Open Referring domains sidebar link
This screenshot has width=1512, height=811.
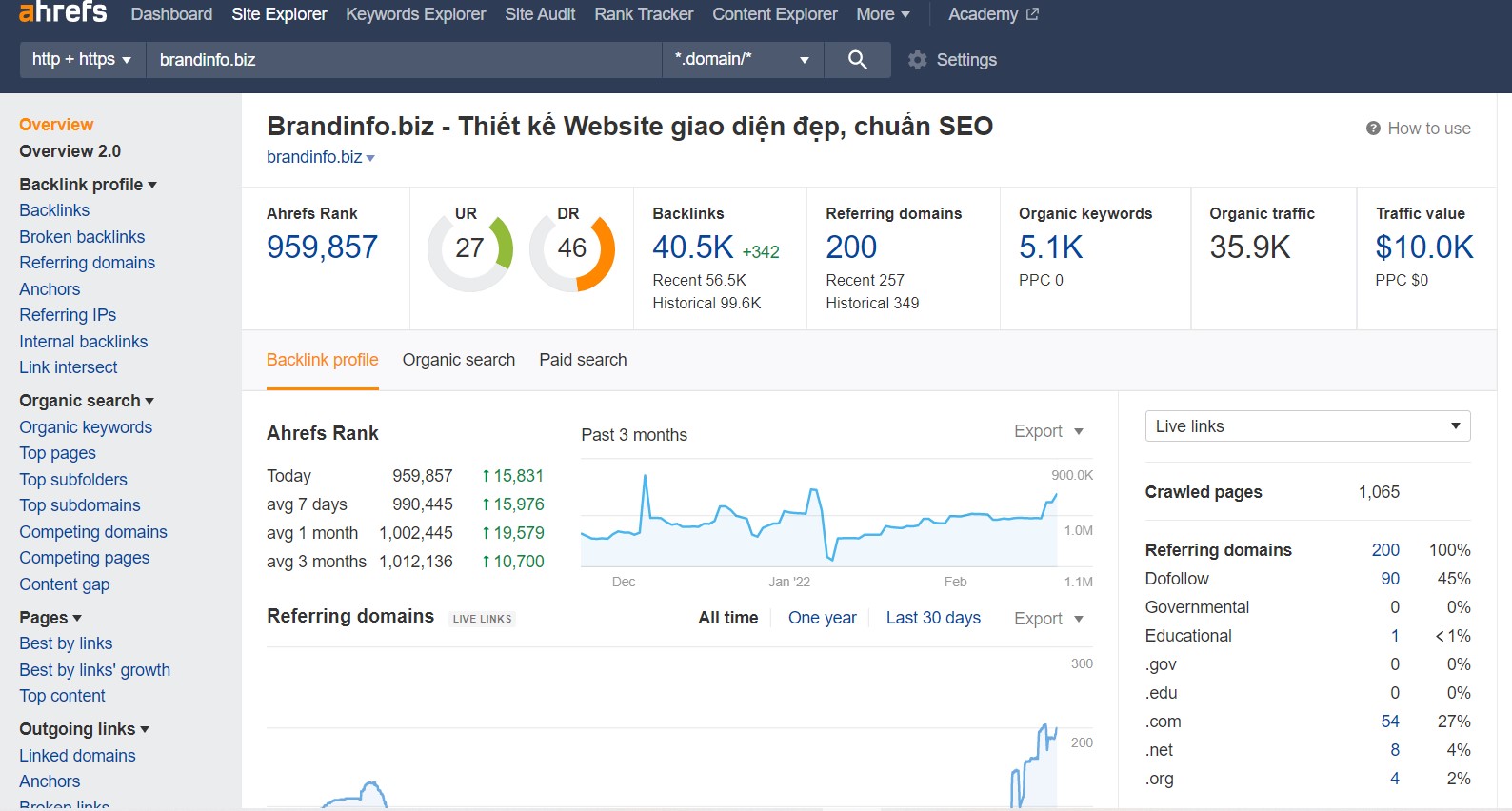point(87,263)
